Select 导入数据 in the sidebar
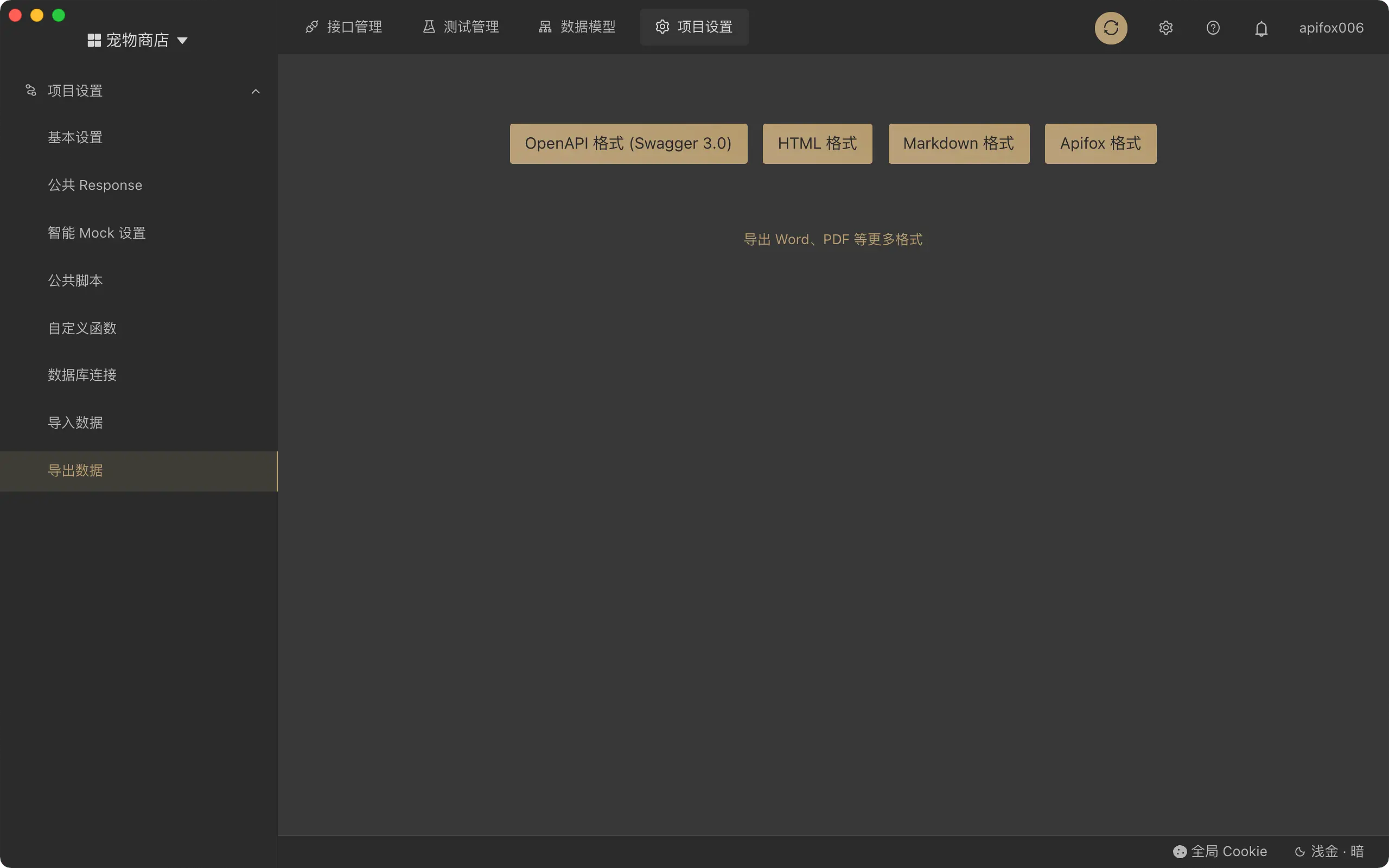 (x=75, y=423)
